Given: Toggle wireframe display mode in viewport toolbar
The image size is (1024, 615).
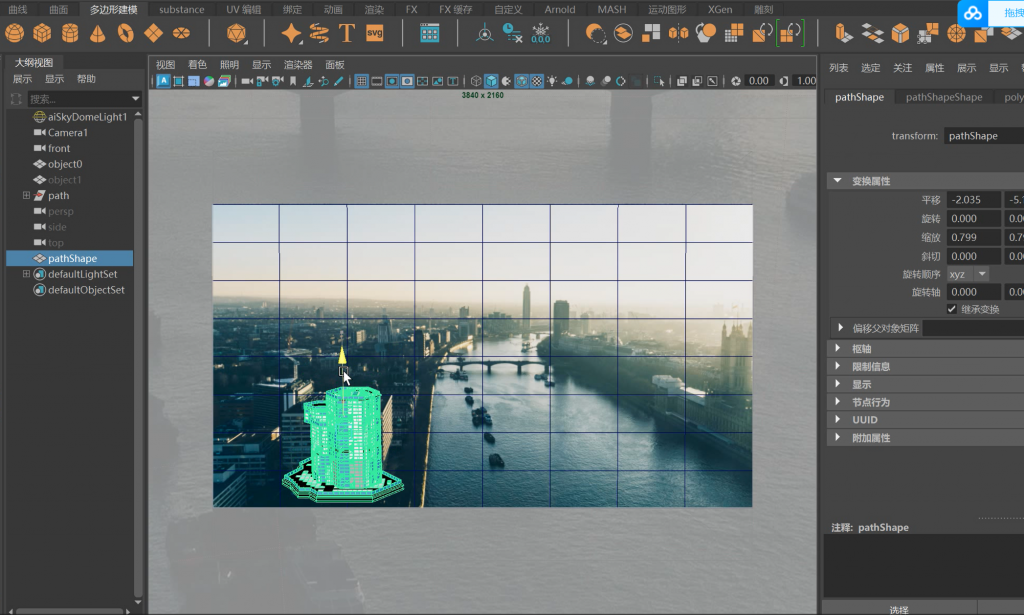Looking at the screenshot, I should click(476, 81).
